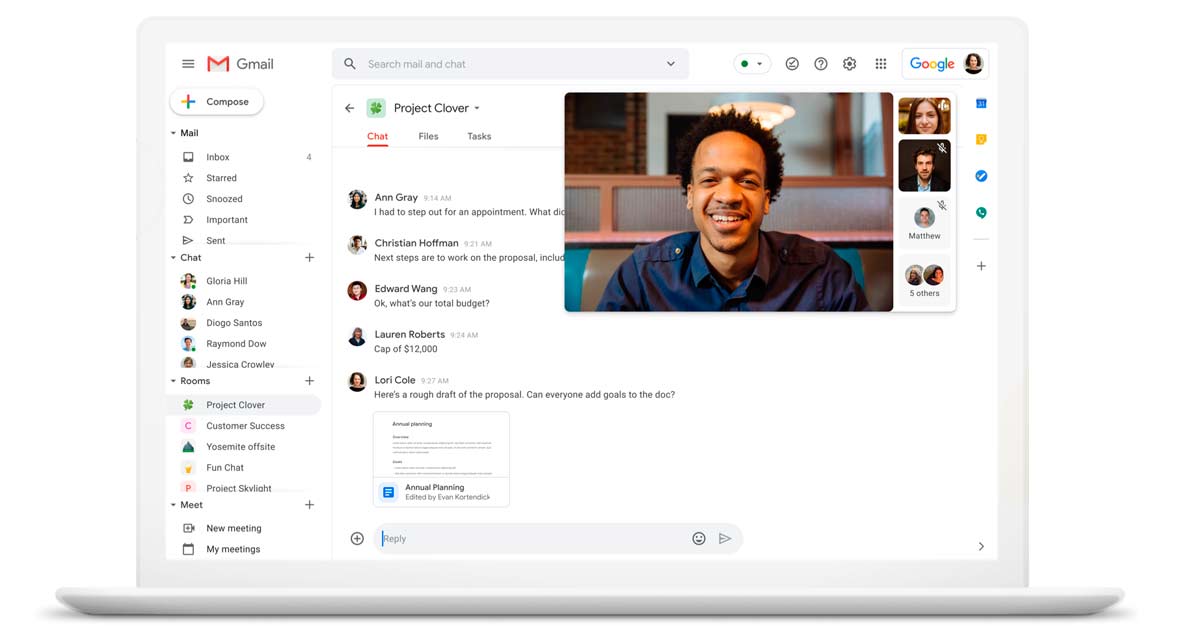Select Matthew participant tile
This screenshot has height=630, width=1200.
[924, 222]
